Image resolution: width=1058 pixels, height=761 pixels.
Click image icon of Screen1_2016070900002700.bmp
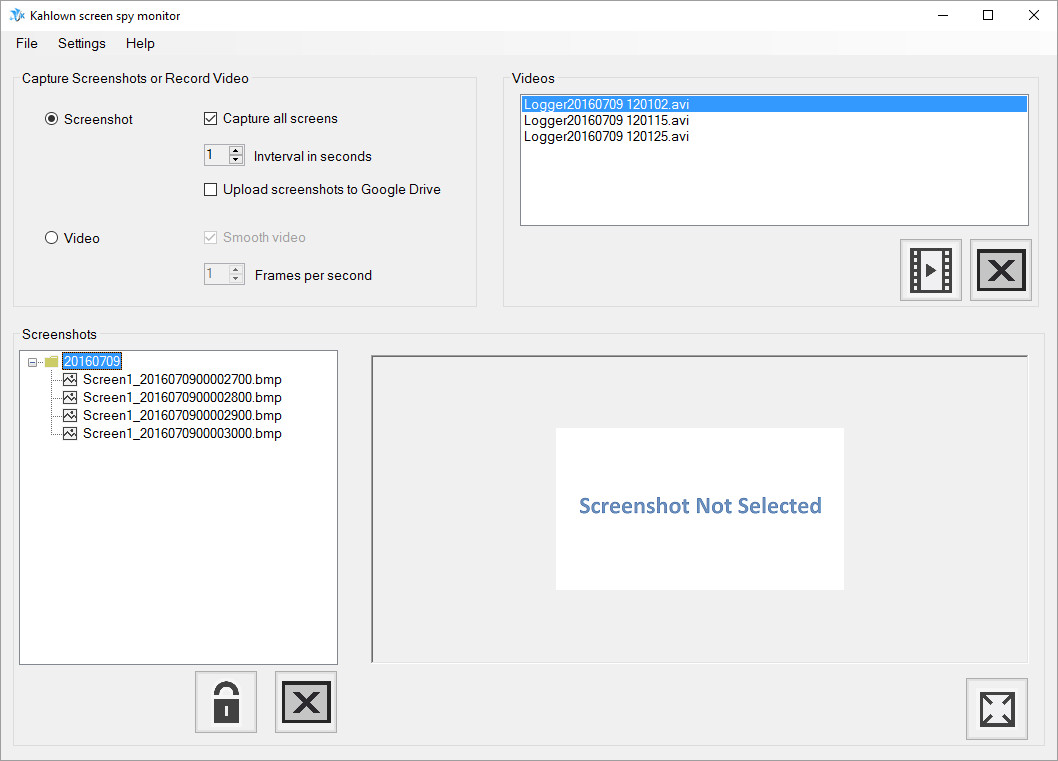[70, 379]
